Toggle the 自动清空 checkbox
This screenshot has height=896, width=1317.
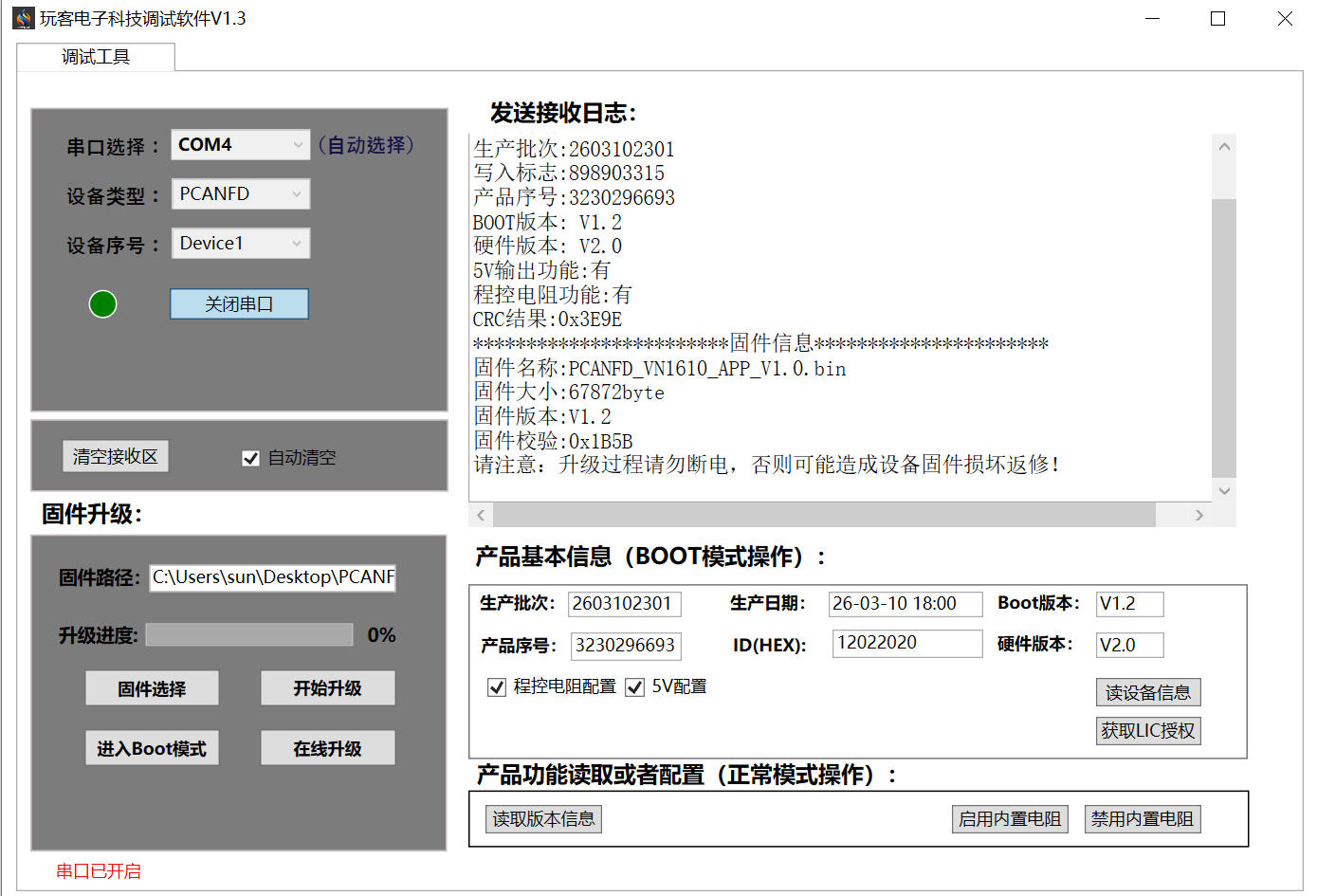pyautogui.click(x=251, y=458)
